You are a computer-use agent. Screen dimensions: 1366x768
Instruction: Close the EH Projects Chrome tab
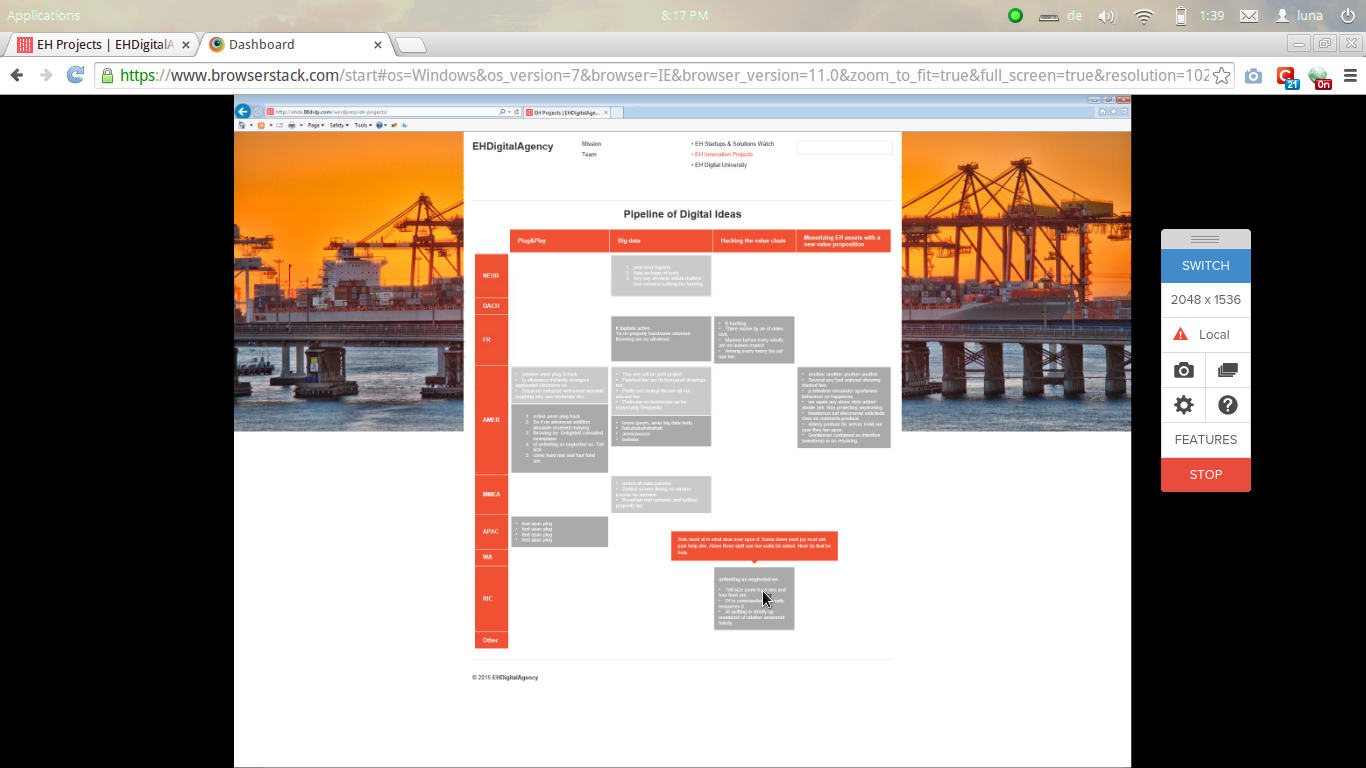[184, 45]
